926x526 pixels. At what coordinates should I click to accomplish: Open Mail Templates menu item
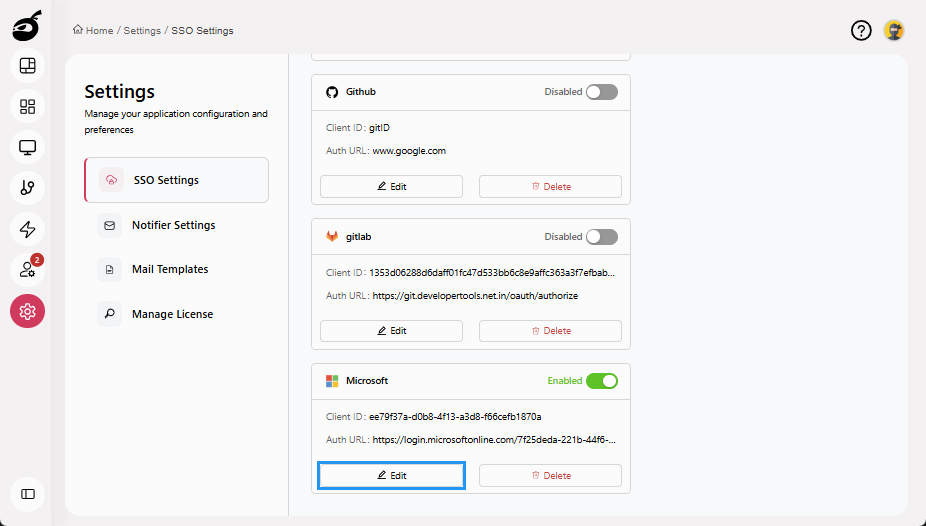[177, 269]
